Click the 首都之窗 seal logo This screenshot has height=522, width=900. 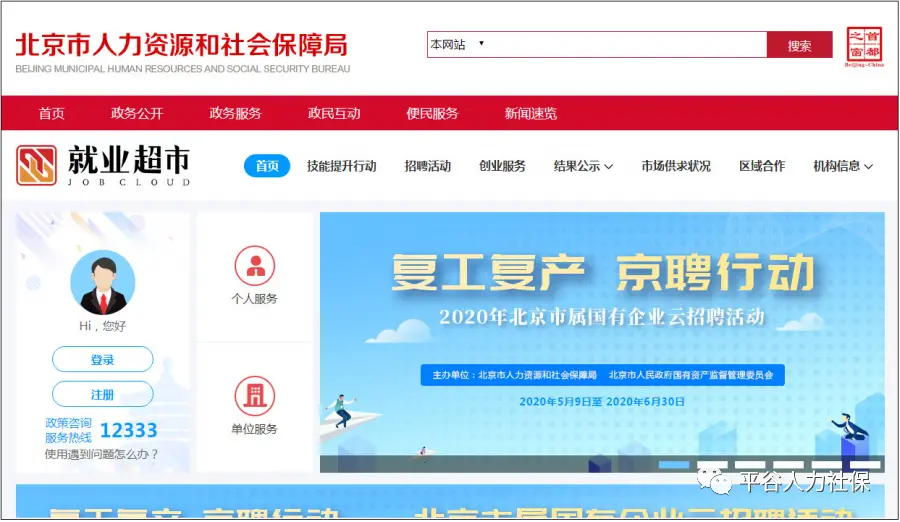point(864,46)
